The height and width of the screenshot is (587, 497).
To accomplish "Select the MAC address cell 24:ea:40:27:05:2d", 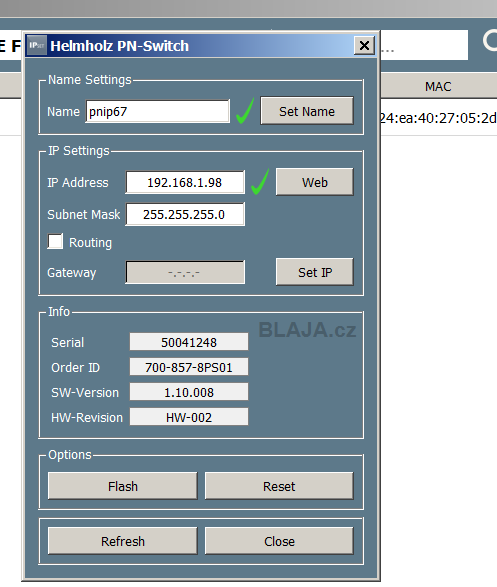I will point(439,118).
